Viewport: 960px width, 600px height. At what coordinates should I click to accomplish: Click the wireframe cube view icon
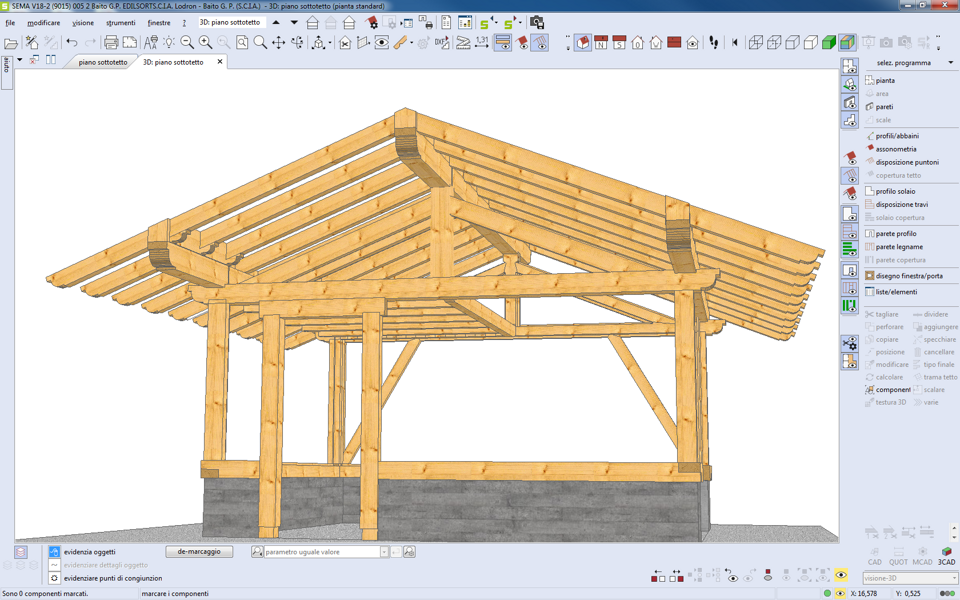[756, 43]
